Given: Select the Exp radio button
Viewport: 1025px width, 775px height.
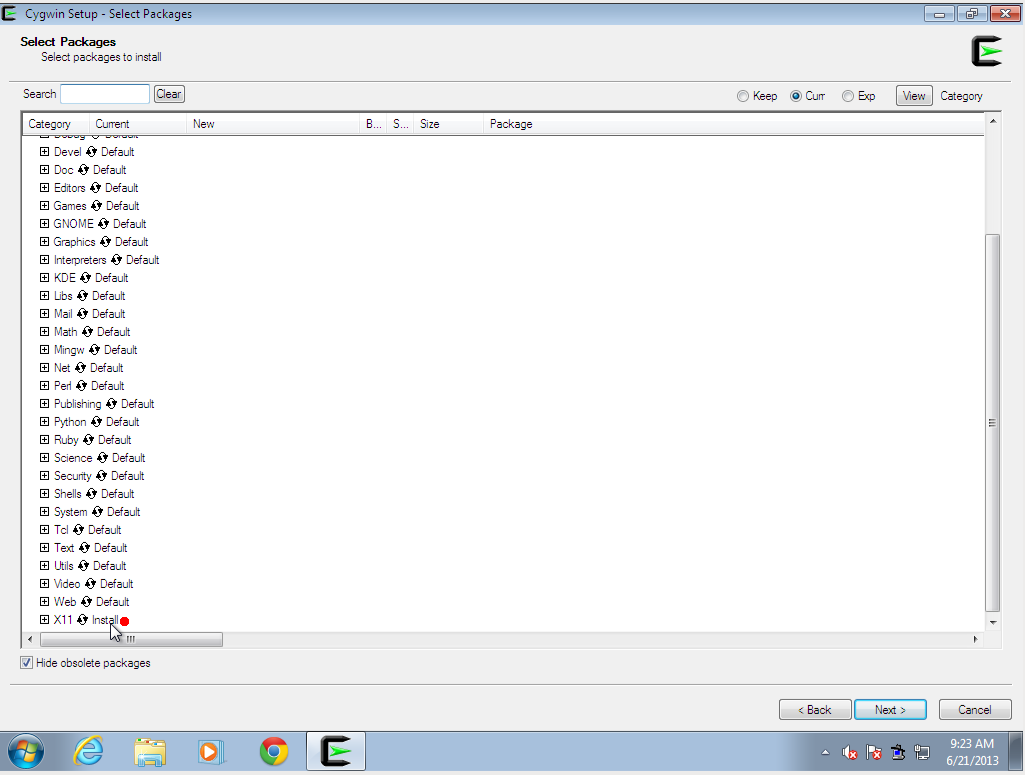Looking at the screenshot, I should coord(848,96).
